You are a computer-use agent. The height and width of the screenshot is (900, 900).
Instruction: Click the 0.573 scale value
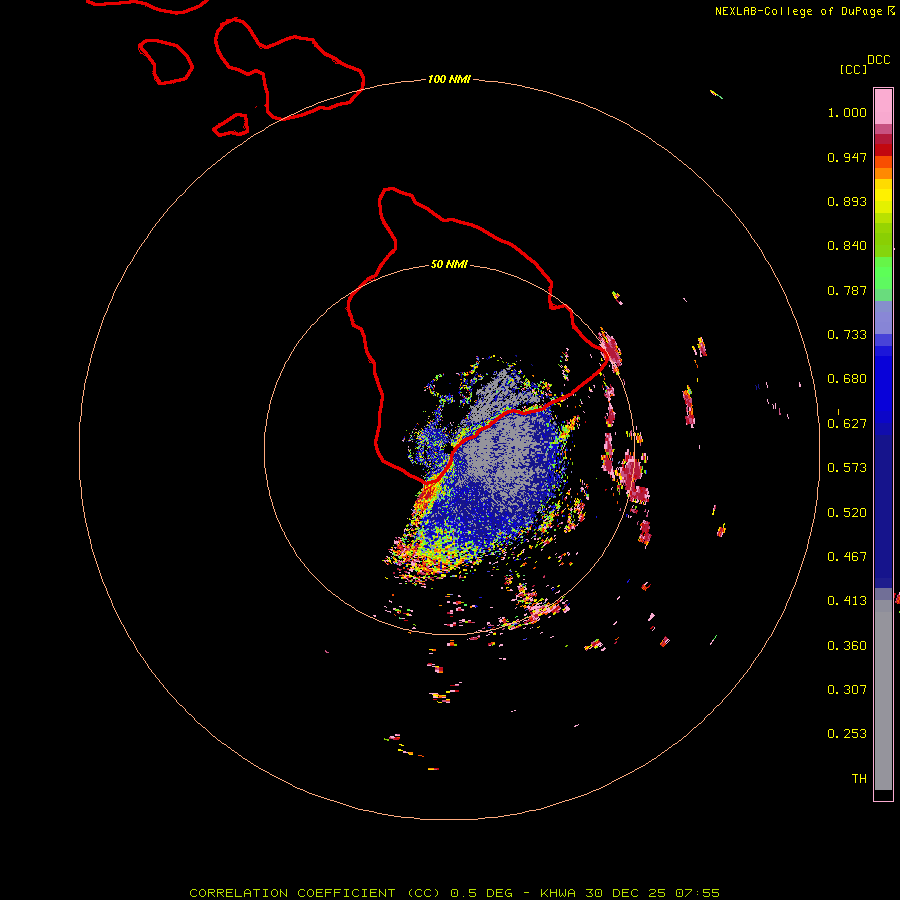tap(847, 468)
